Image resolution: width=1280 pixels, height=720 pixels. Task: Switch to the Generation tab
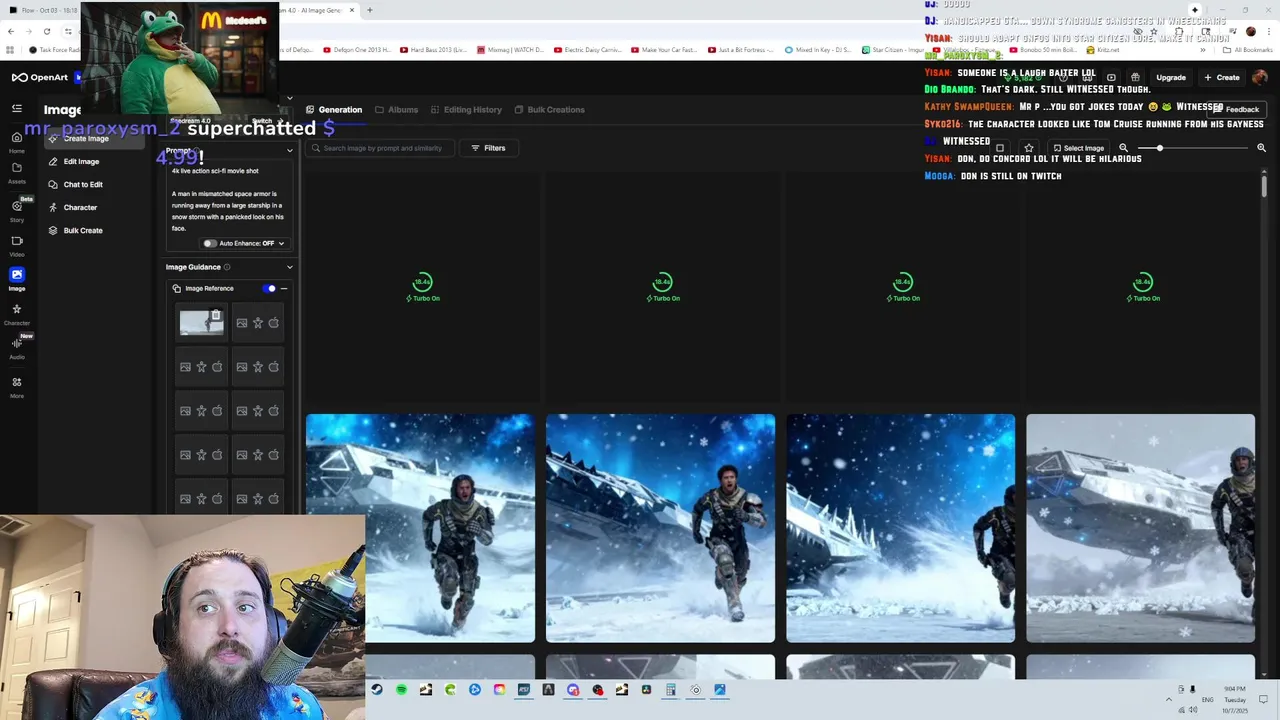coord(334,110)
